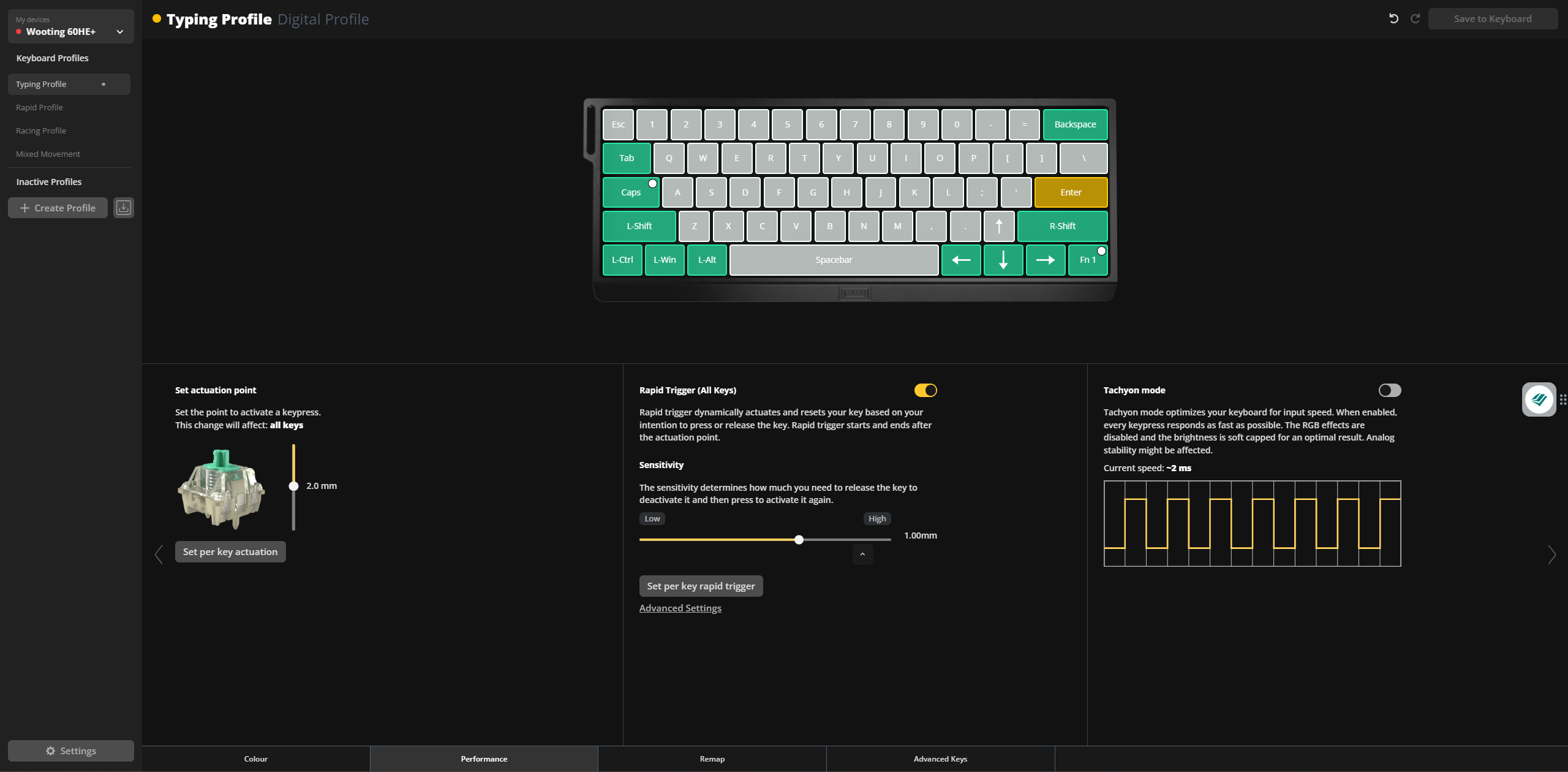Open the Advanced Keys tab
The width and height of the screenshot is (1568, 772).
940,759
